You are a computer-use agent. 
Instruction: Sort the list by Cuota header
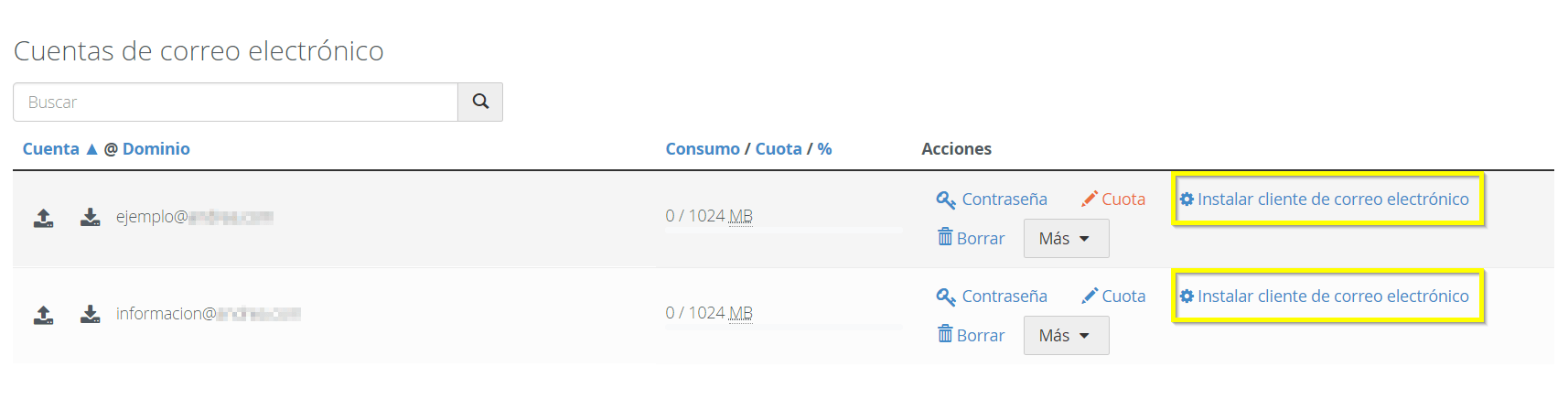[x=779, y=148]
